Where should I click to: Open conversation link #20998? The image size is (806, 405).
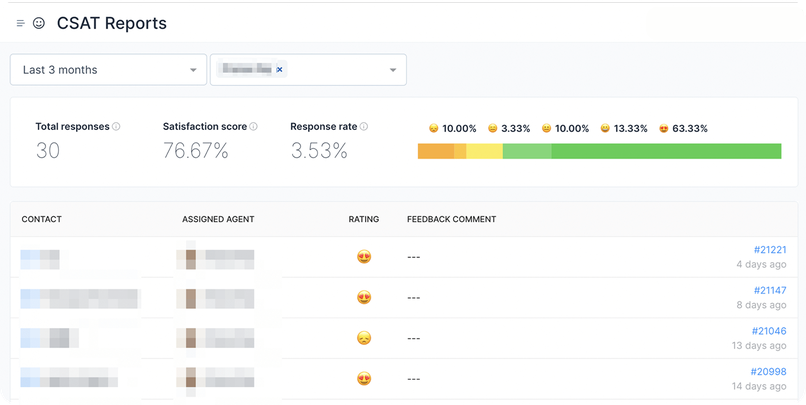[769, 371]
